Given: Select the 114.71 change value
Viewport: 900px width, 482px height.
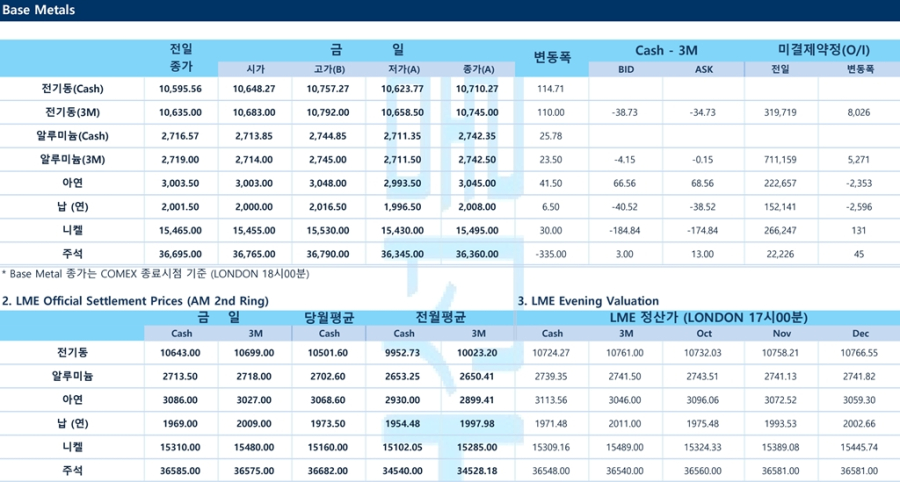Looking at the screenshot, I should click(550, 89).
